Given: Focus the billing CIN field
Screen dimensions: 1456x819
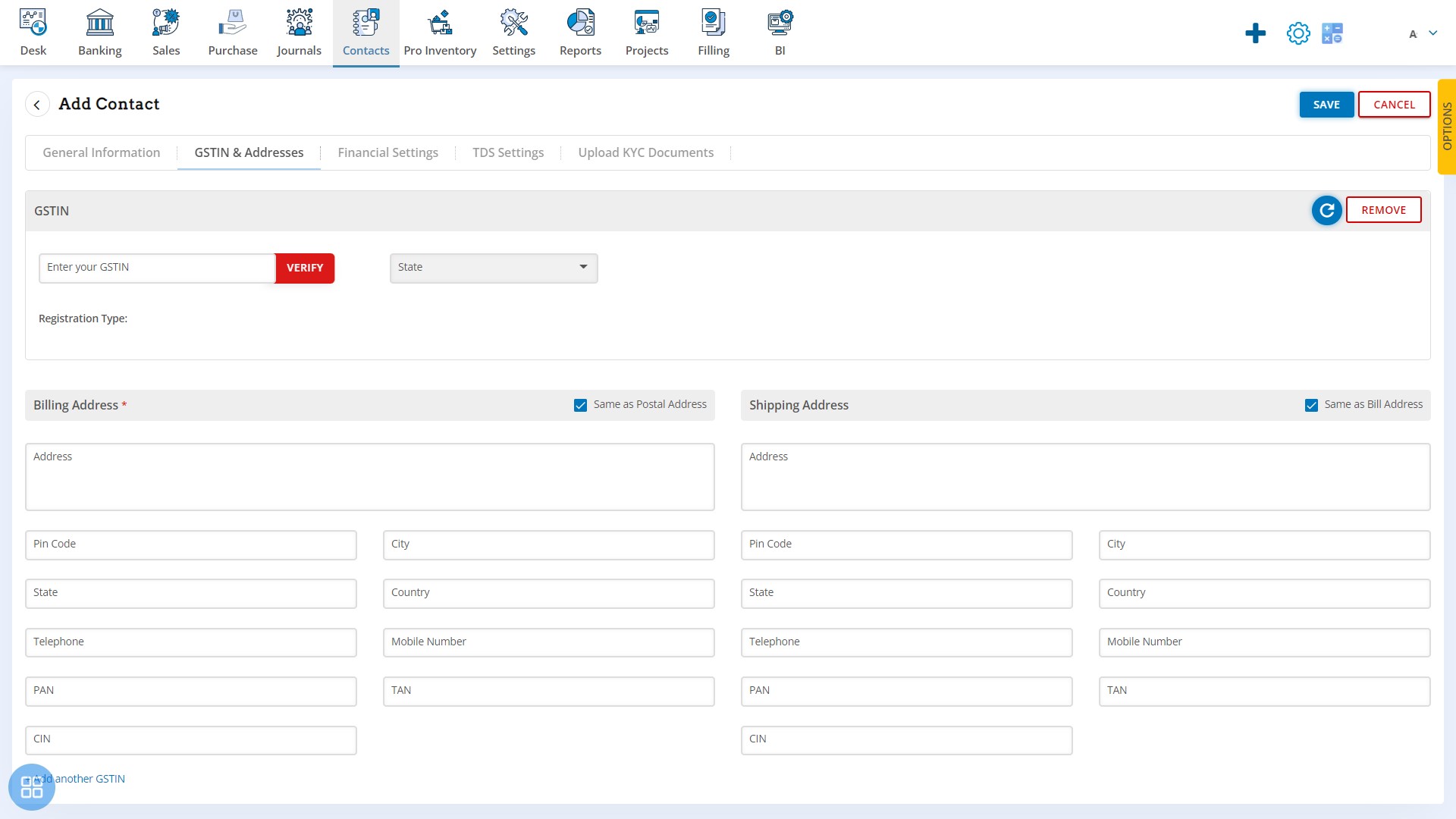Looking at the screenshot, I should (x=191, y=740).
